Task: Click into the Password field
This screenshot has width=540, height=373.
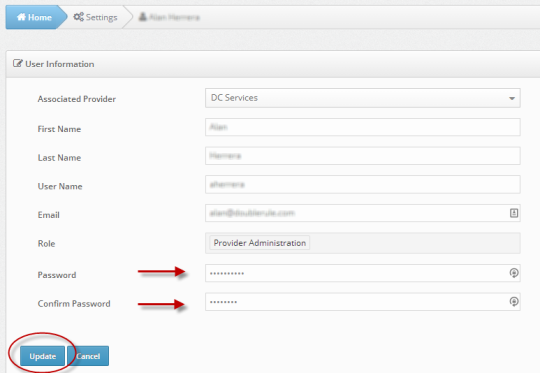Action: [363, 273]
